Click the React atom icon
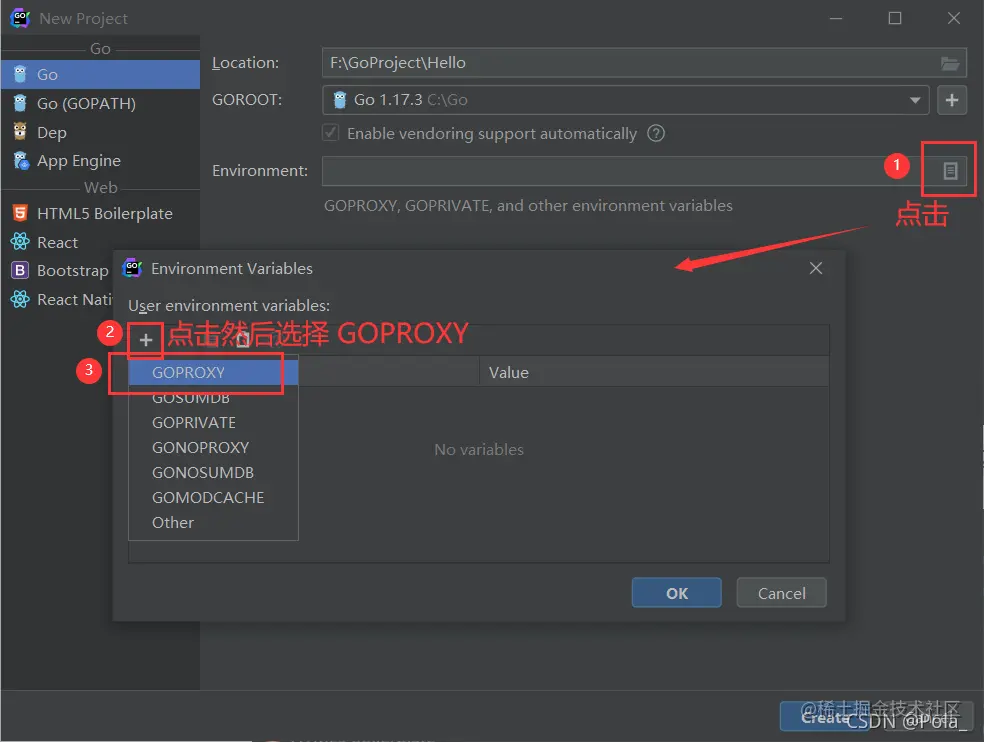The height and width of the screenshot is (742, 984). coord(20,242)
